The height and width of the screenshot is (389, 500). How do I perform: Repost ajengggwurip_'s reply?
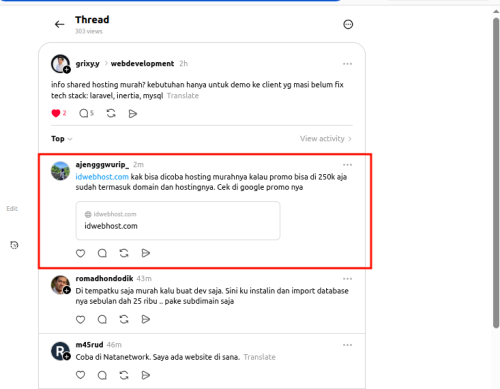(124, 253)
